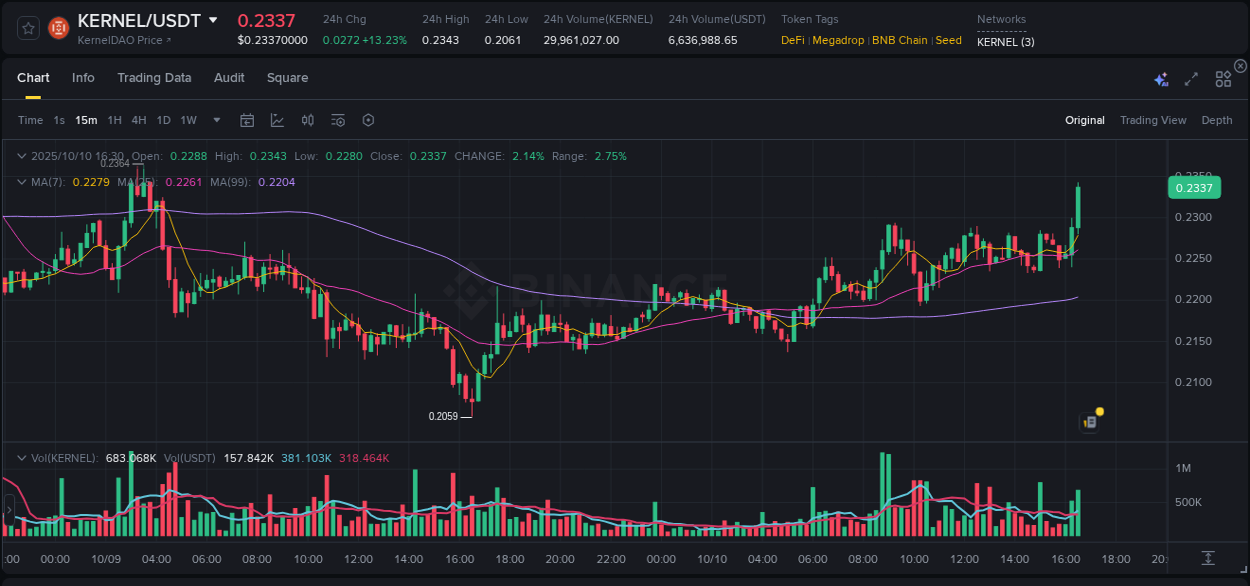1250x586 pixels.
Task: Switch to the Depth chart view
Action: (1216, 120)
